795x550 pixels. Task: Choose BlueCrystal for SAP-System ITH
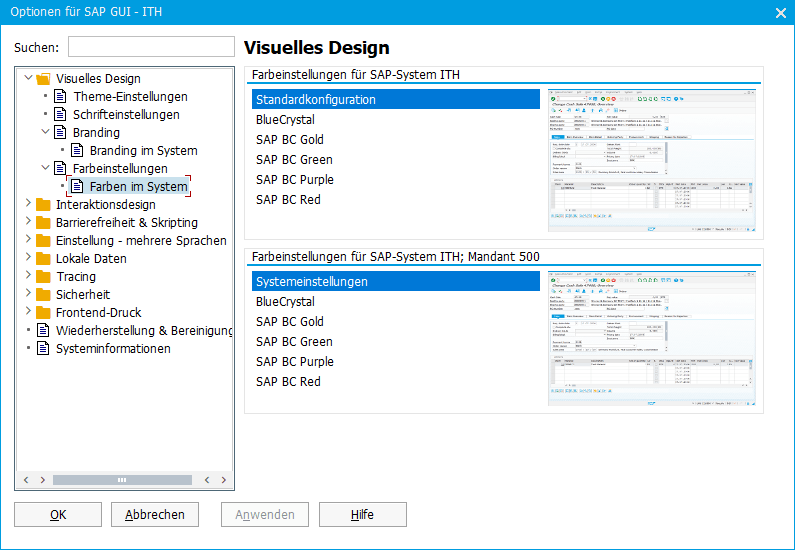(396, 120)
